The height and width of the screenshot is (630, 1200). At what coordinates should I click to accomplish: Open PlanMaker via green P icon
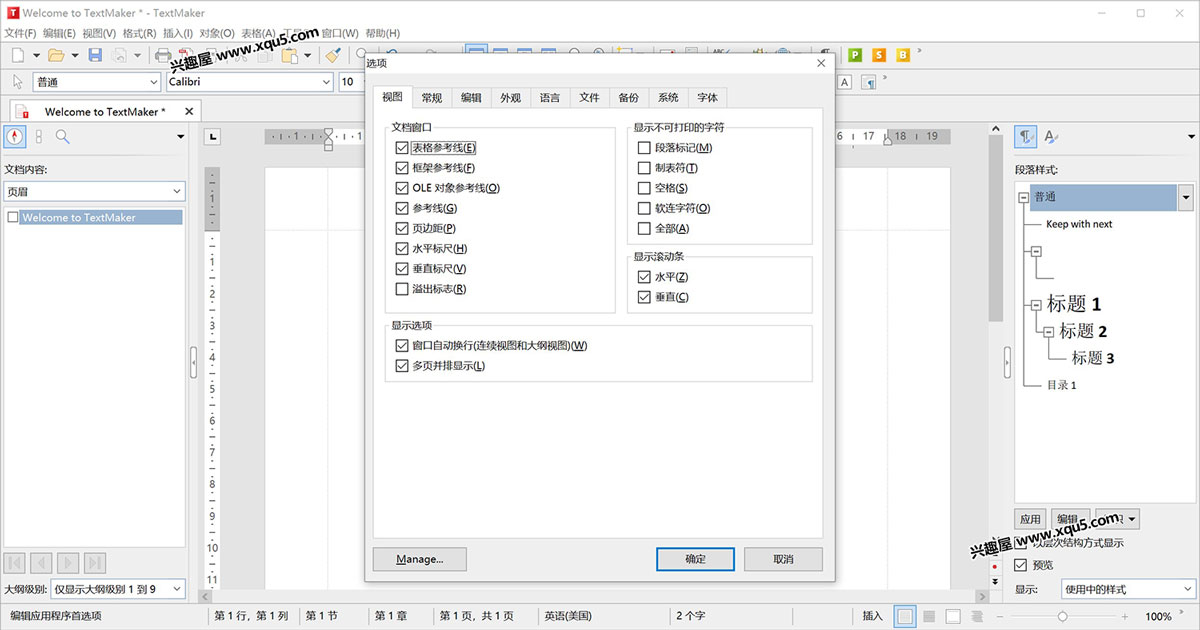tap(855, 56)
